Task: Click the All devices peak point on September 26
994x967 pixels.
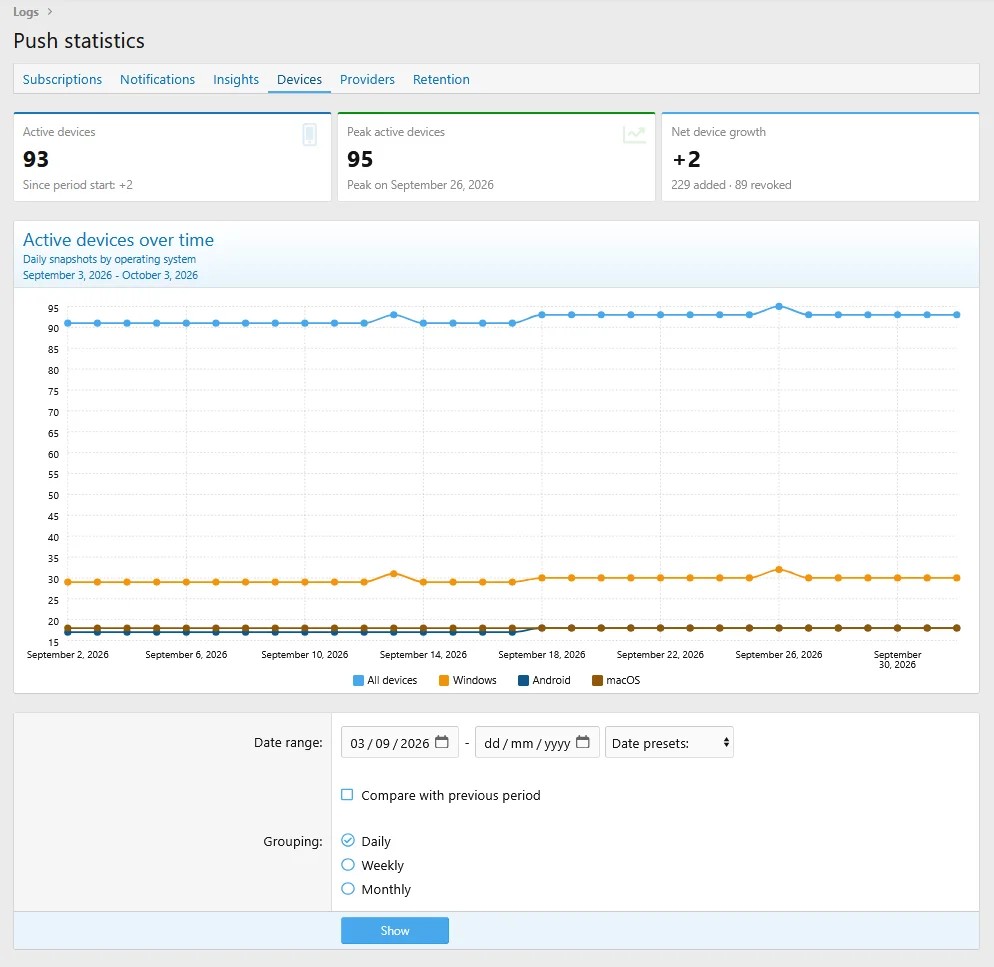Action: point(779,306)
